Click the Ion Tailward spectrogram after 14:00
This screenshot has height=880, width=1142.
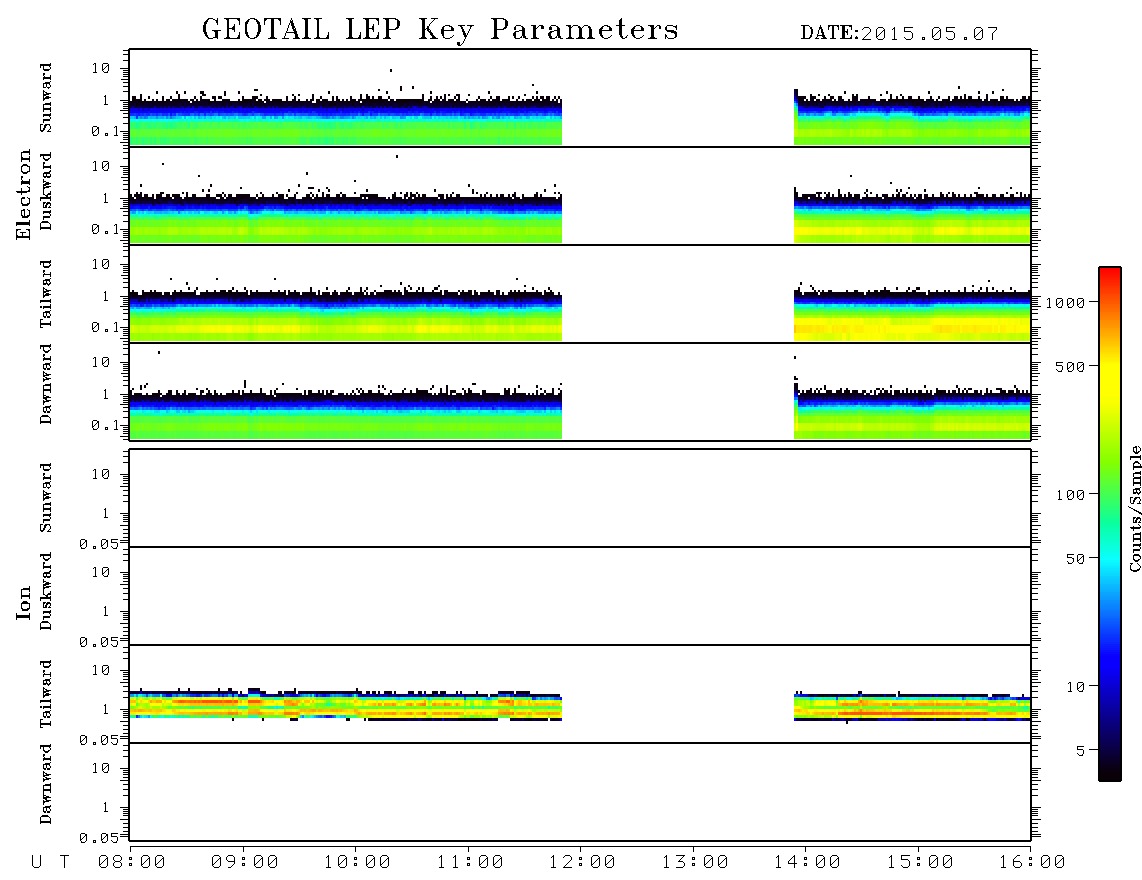pyautogui.click(x=912, y=707)
